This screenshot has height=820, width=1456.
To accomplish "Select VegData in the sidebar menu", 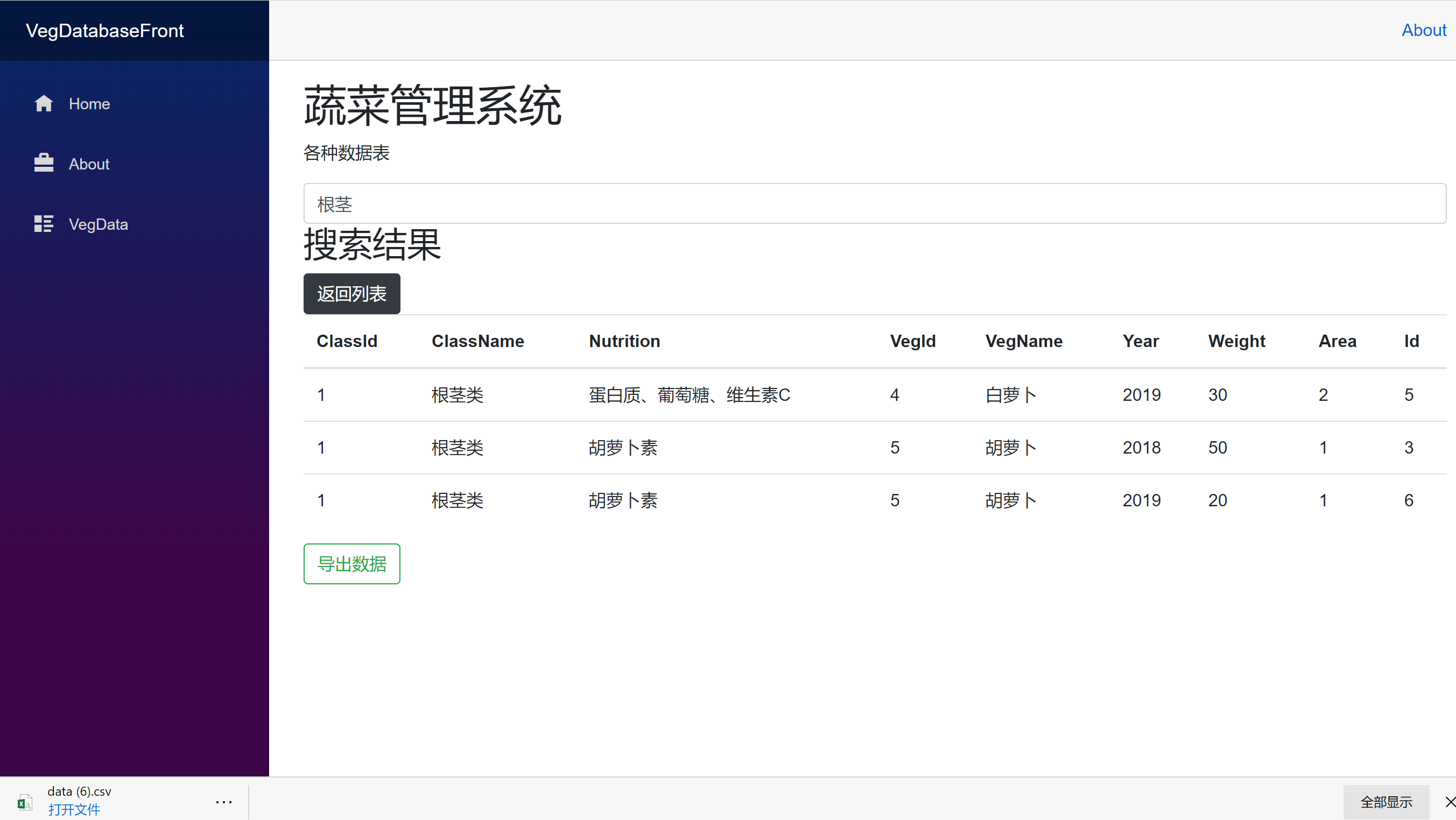I will pos(99,224).
